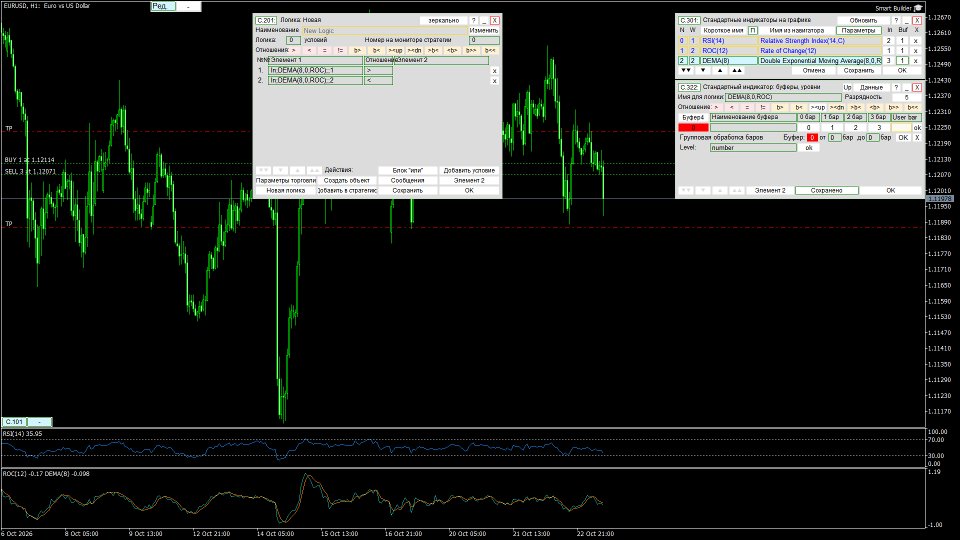This screenshot has width=960, height=540.
Task: Click the Up button in C.322 panel
Action: pos(847,88)
